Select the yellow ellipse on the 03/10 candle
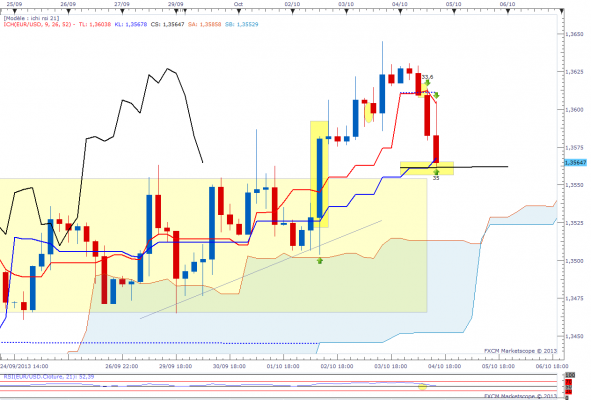 [x=369, y=112]
